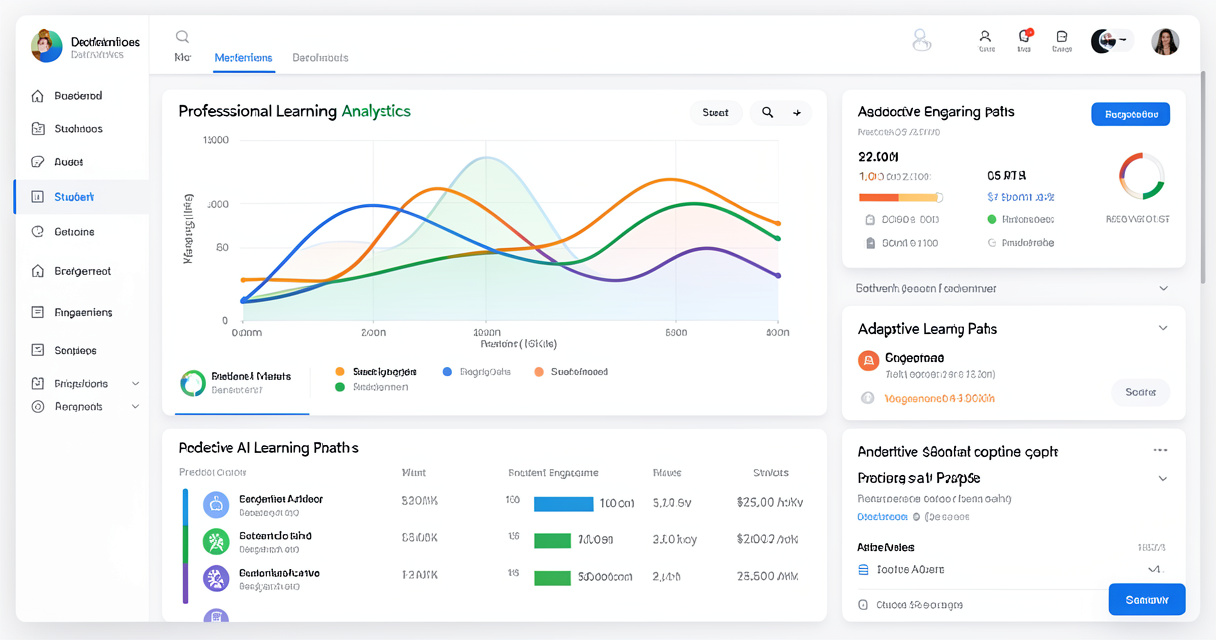
Task: Click the icon beside "Fnigaldoors" in sidebar
Action: point(38,383)
